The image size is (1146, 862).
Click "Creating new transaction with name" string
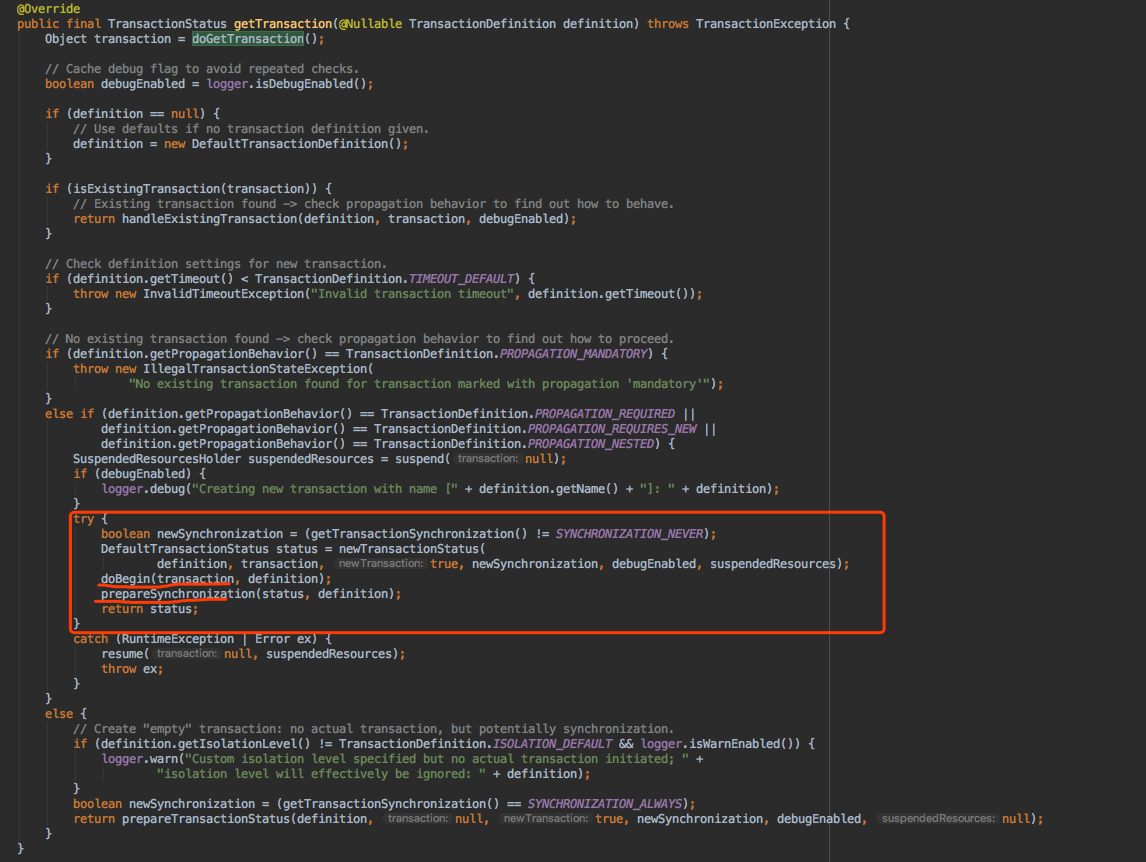pyautogui.click(x=325, y=489)
